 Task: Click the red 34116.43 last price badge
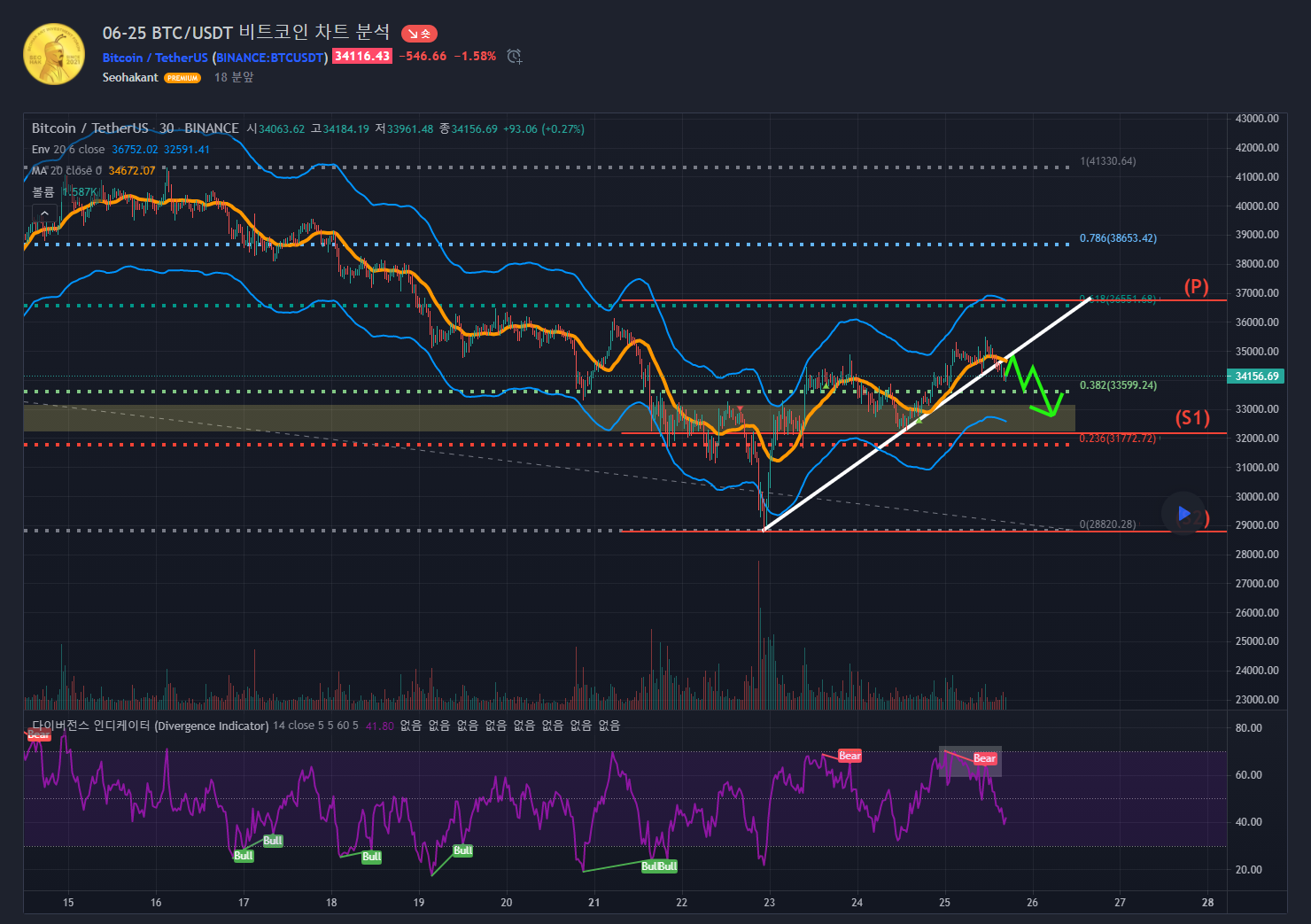[362, 56]
